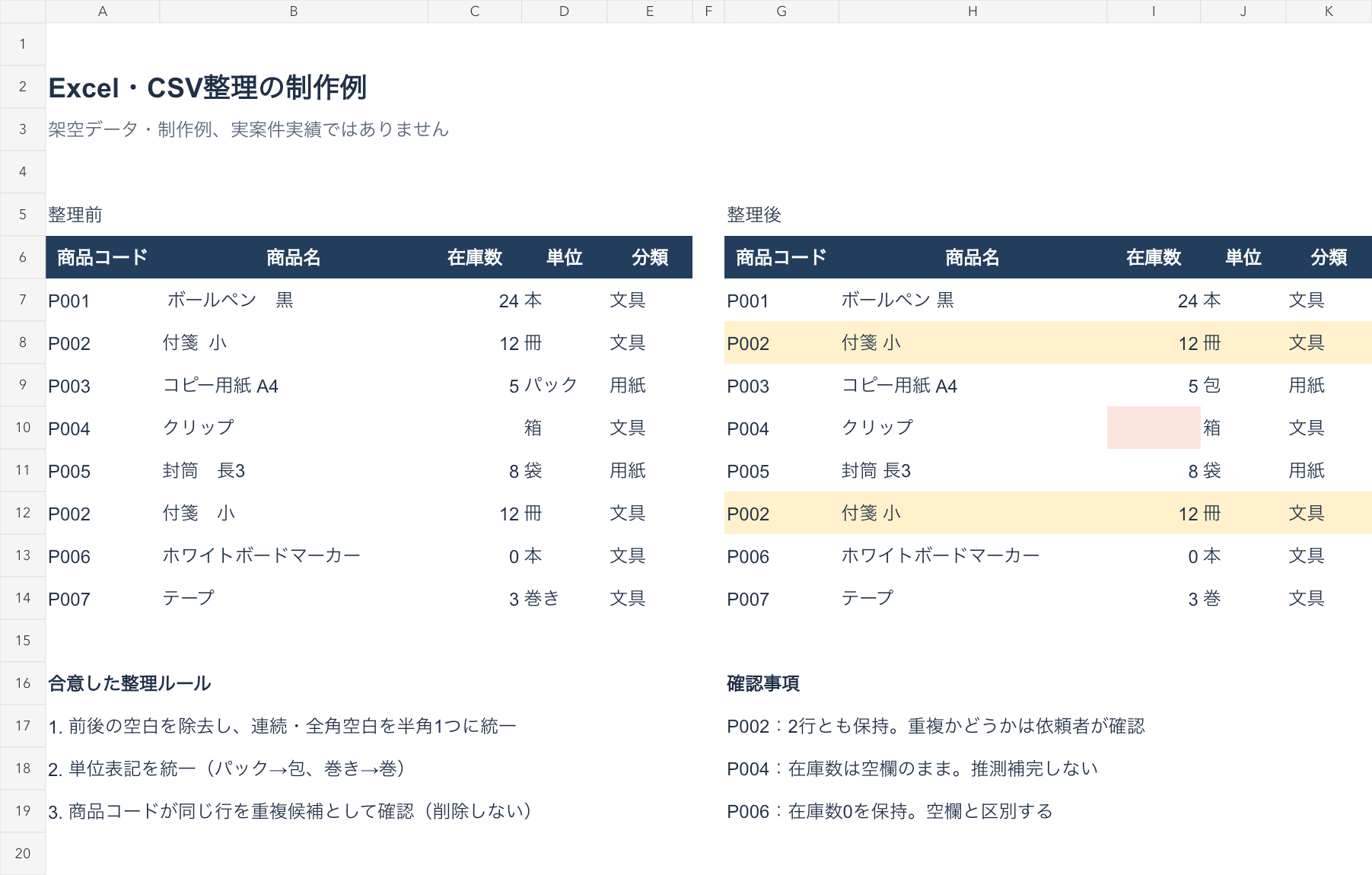Select row 10 header
Screen dimensions: 1372x875
[23, 428]
